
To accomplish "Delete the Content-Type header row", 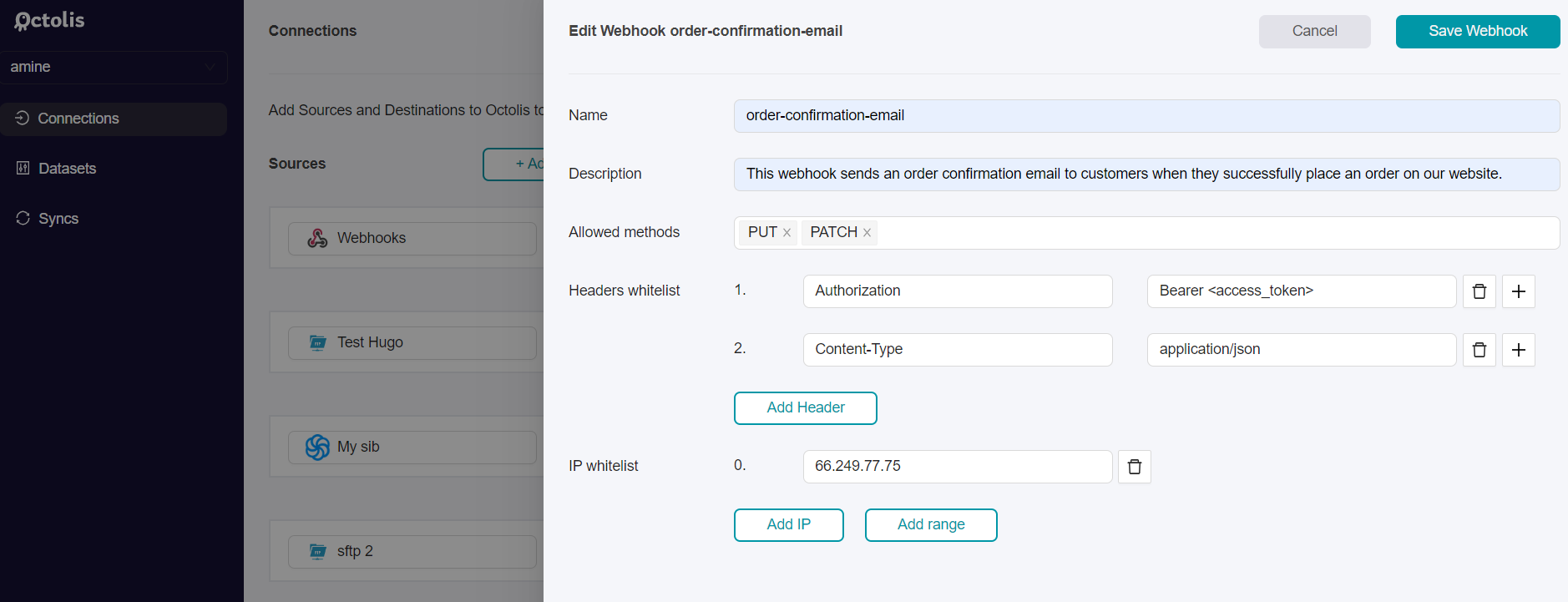I will [1479, 350].
